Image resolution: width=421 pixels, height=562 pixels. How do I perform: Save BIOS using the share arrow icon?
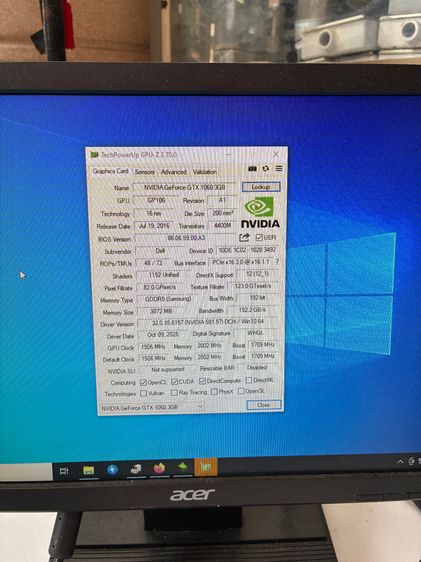244,237
